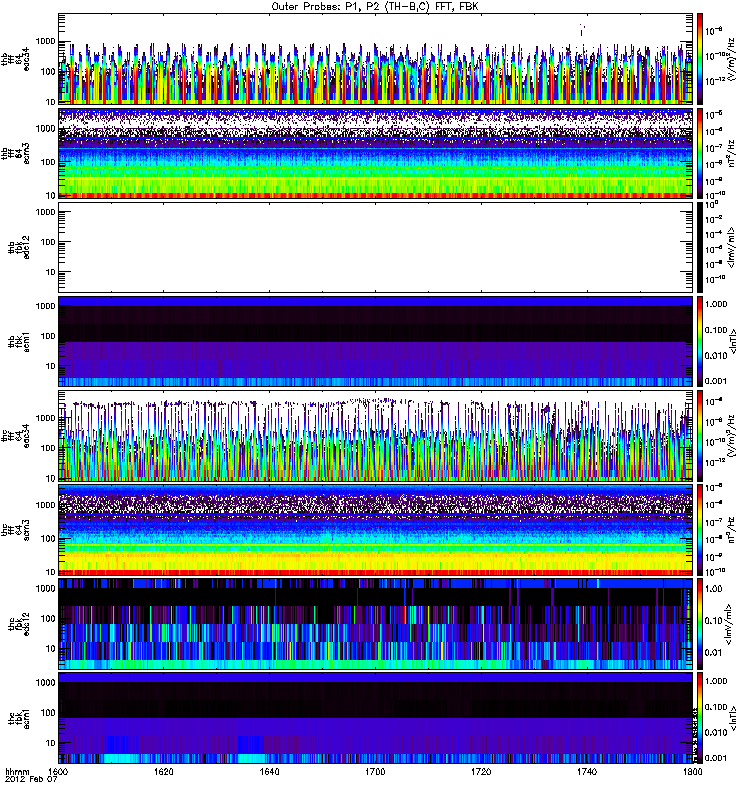Screen dimensions: 750x800
Task: Click the "hhmm" axis label
Action: 17,771
